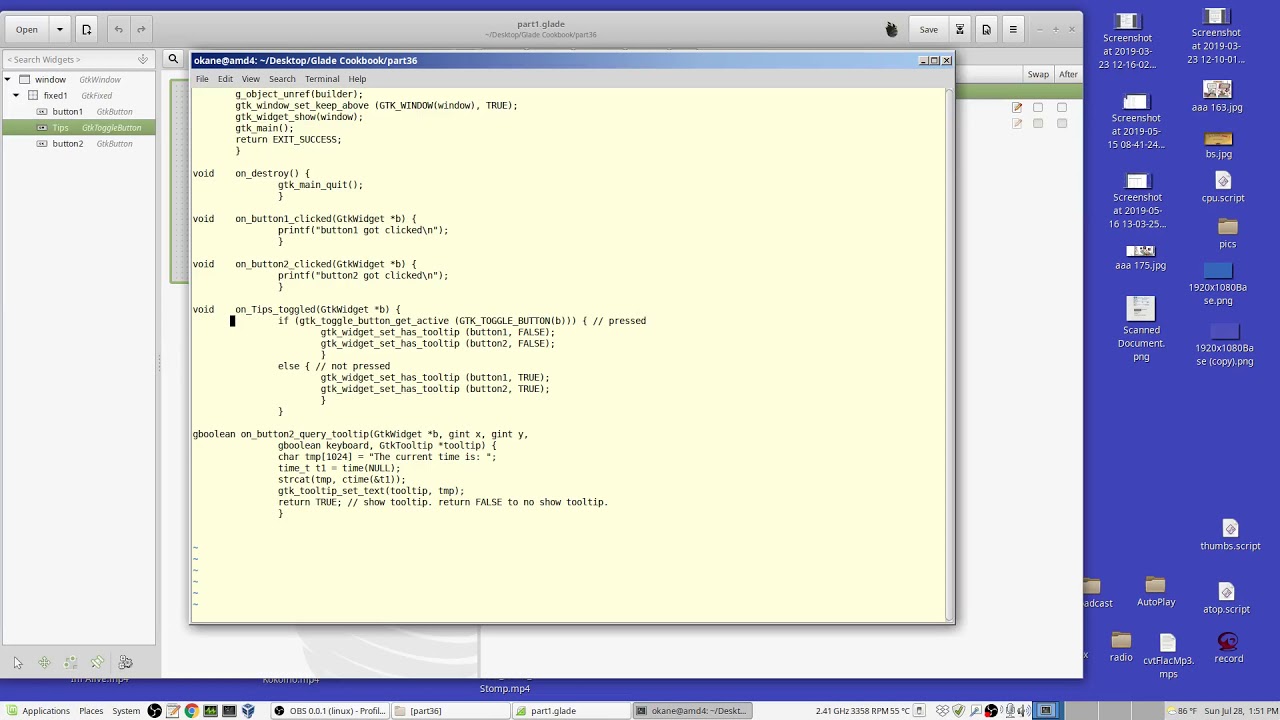Open radio folder on desktop
The height and width of the screenshot is (720, 1280).
tap(1121, 647)
